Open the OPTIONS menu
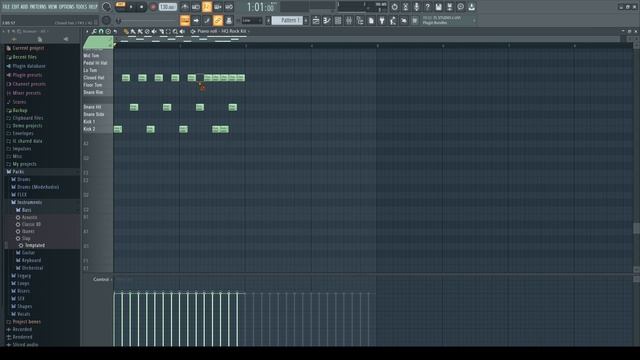 [67, 7]
